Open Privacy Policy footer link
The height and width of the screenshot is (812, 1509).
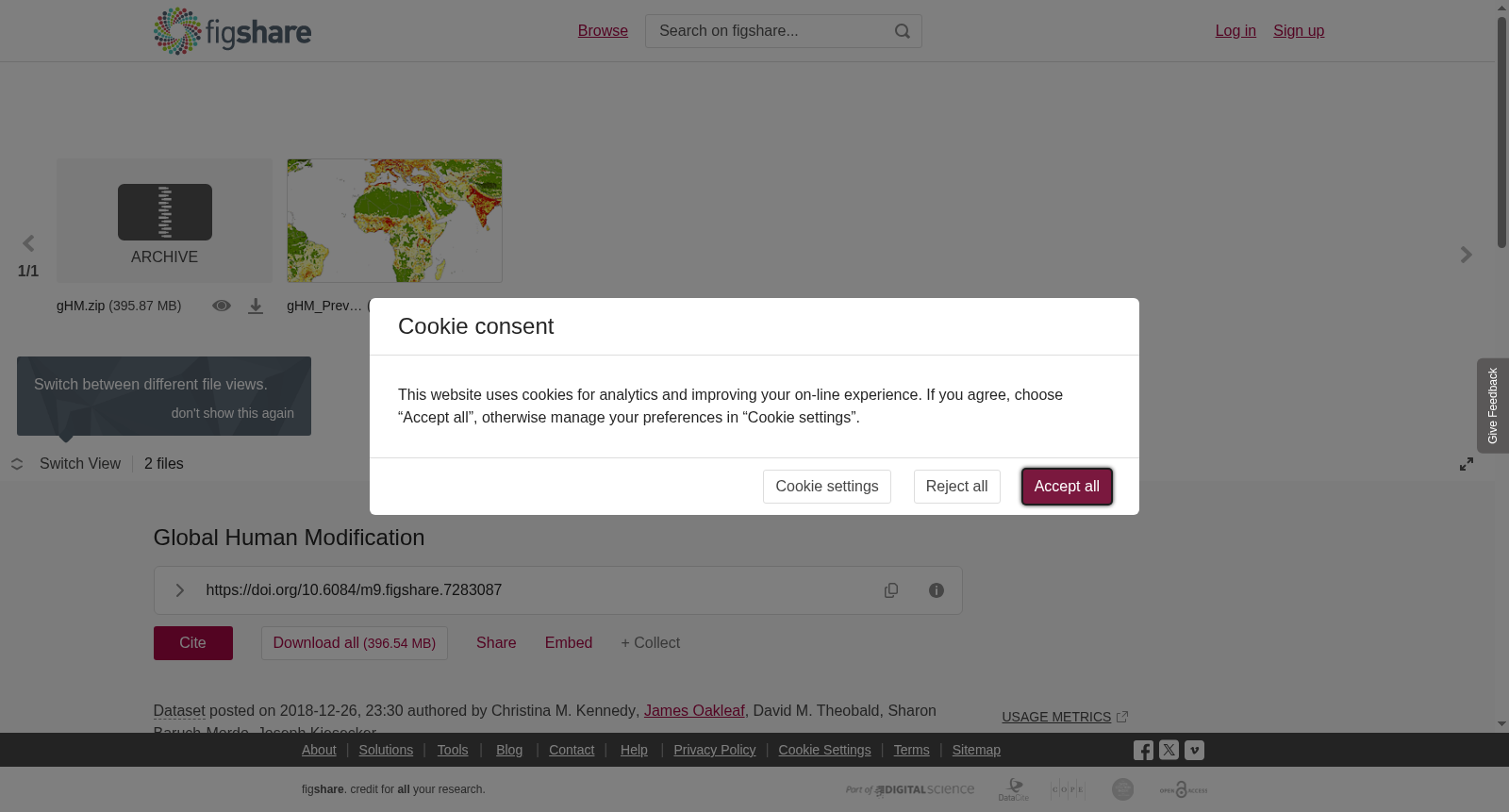click(715, 750)
